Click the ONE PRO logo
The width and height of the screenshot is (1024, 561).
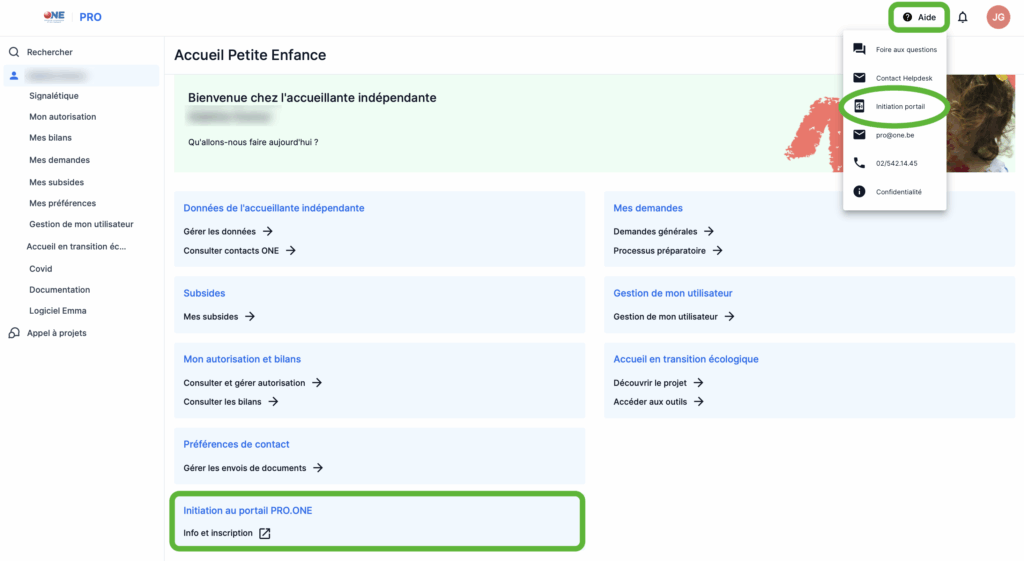pyautogui.click(x=73, y=17)
